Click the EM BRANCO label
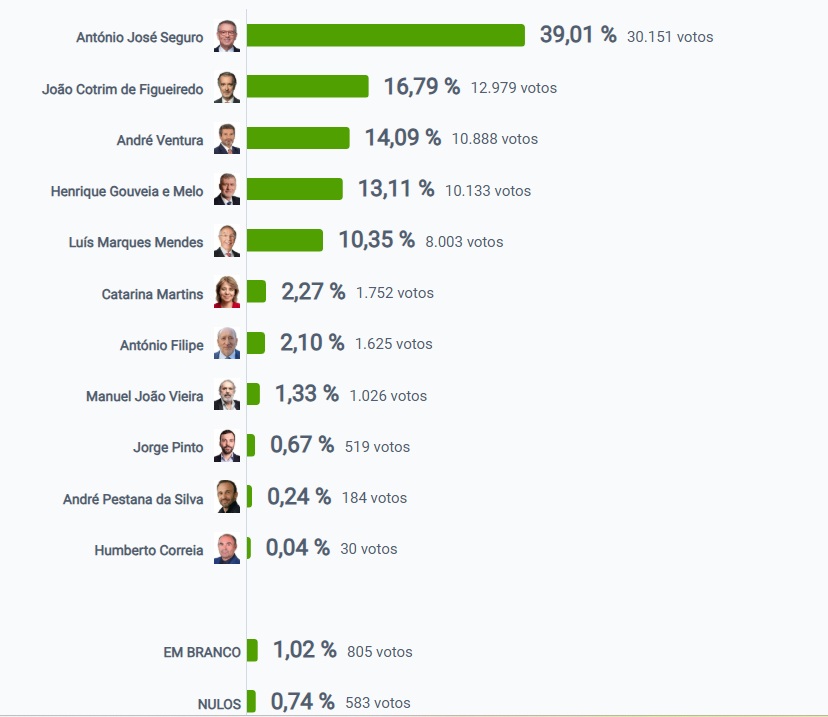The height and width of the screenshot is (717, 828). (202, 652)
